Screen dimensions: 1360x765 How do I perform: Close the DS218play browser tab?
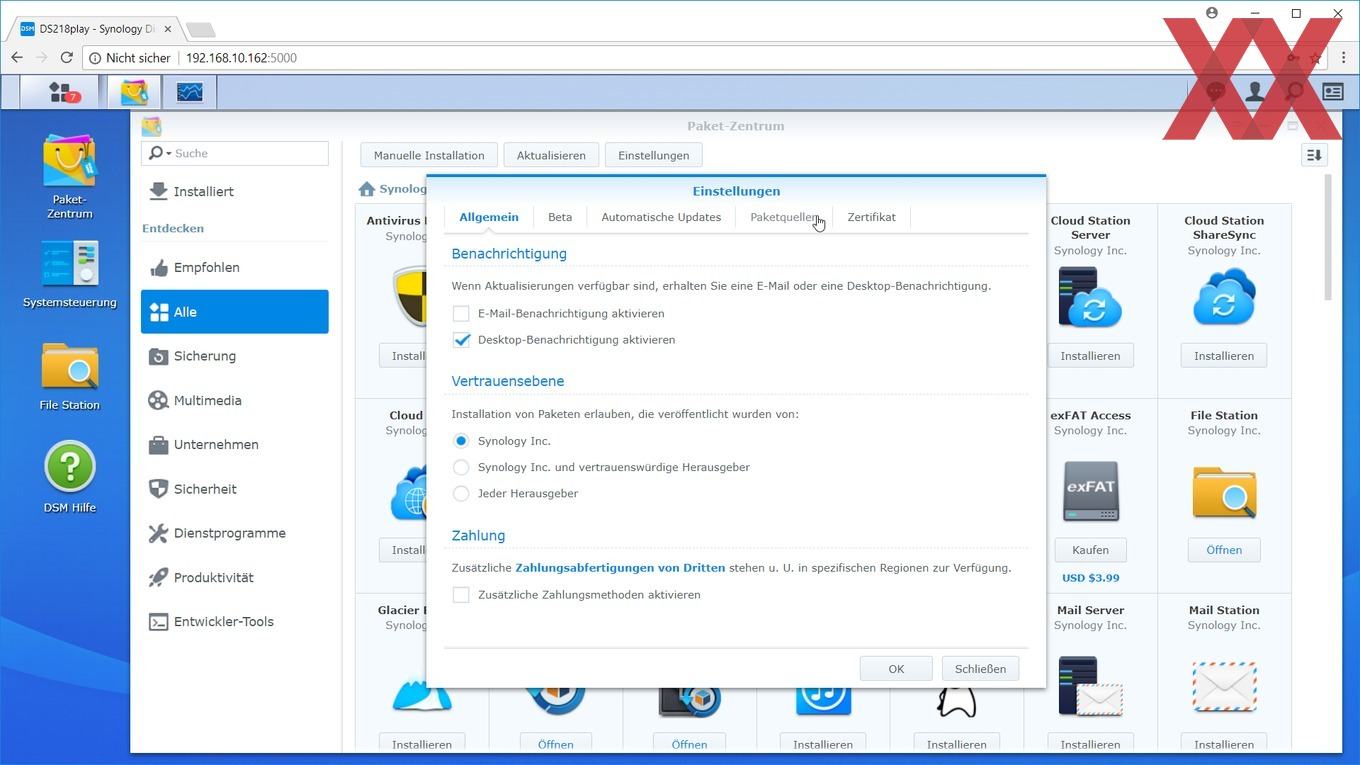(168, 29)
